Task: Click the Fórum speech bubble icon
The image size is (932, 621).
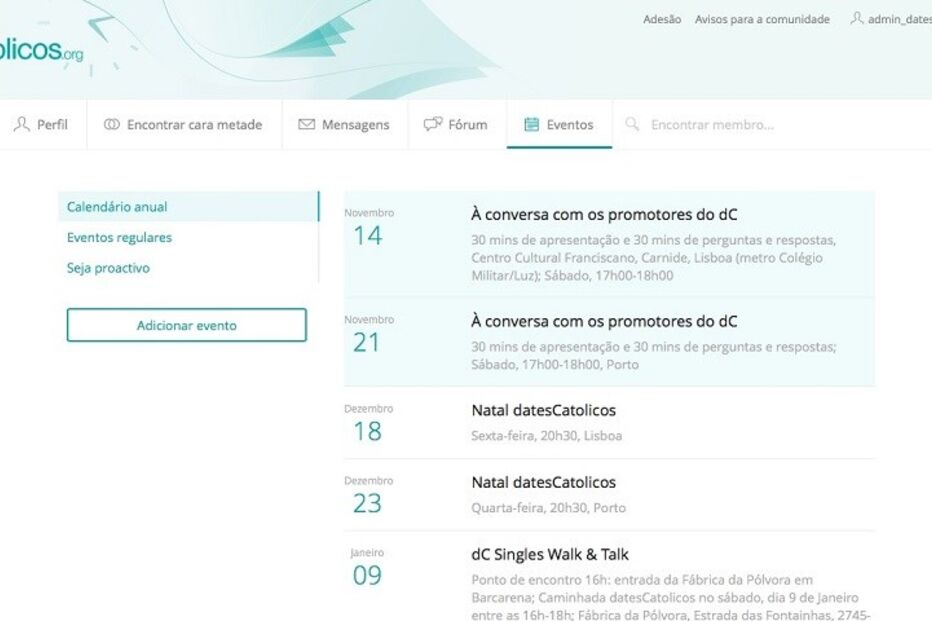Action: click(x=432, y=124)
